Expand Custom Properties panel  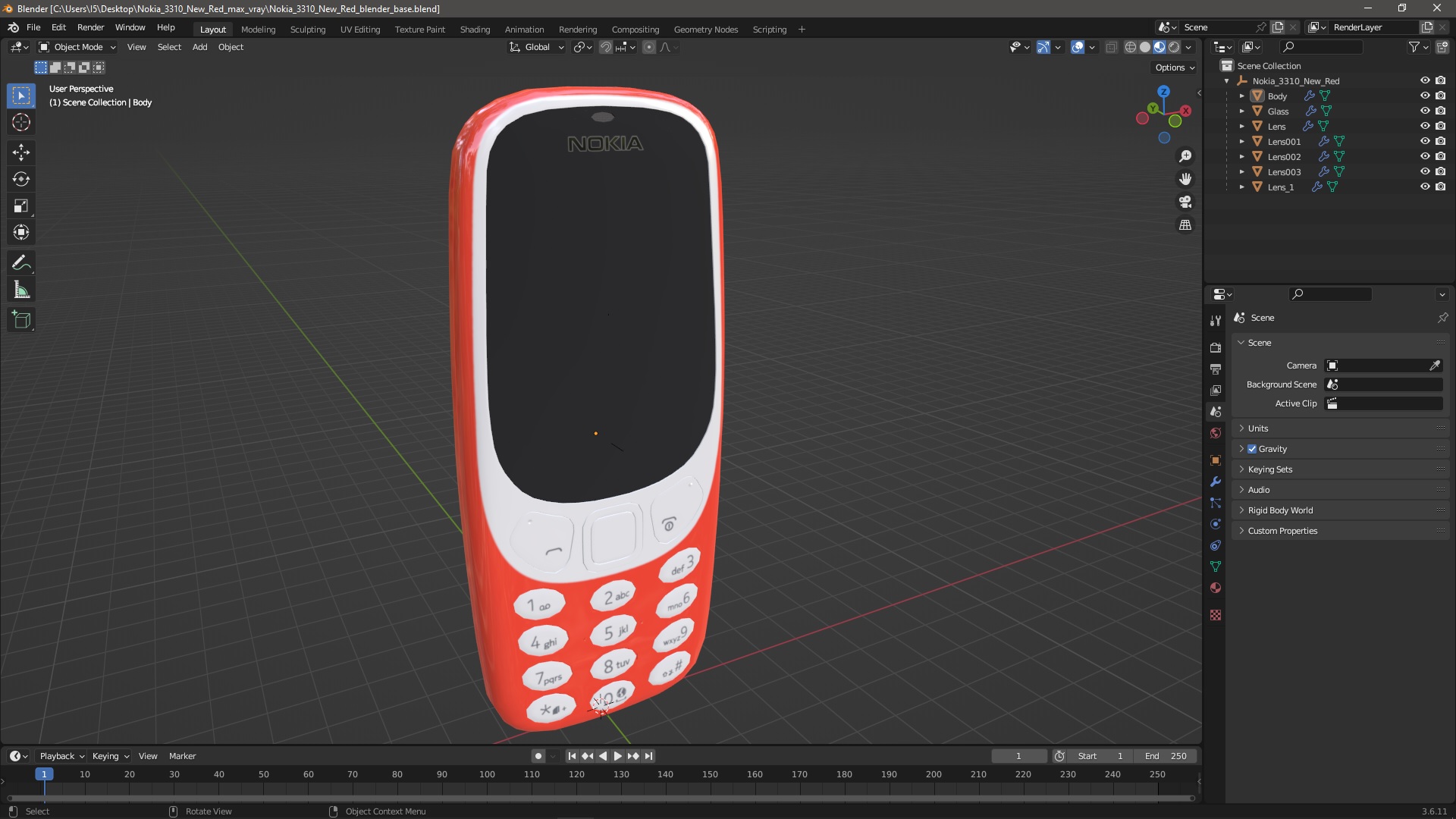[1283, 530]
